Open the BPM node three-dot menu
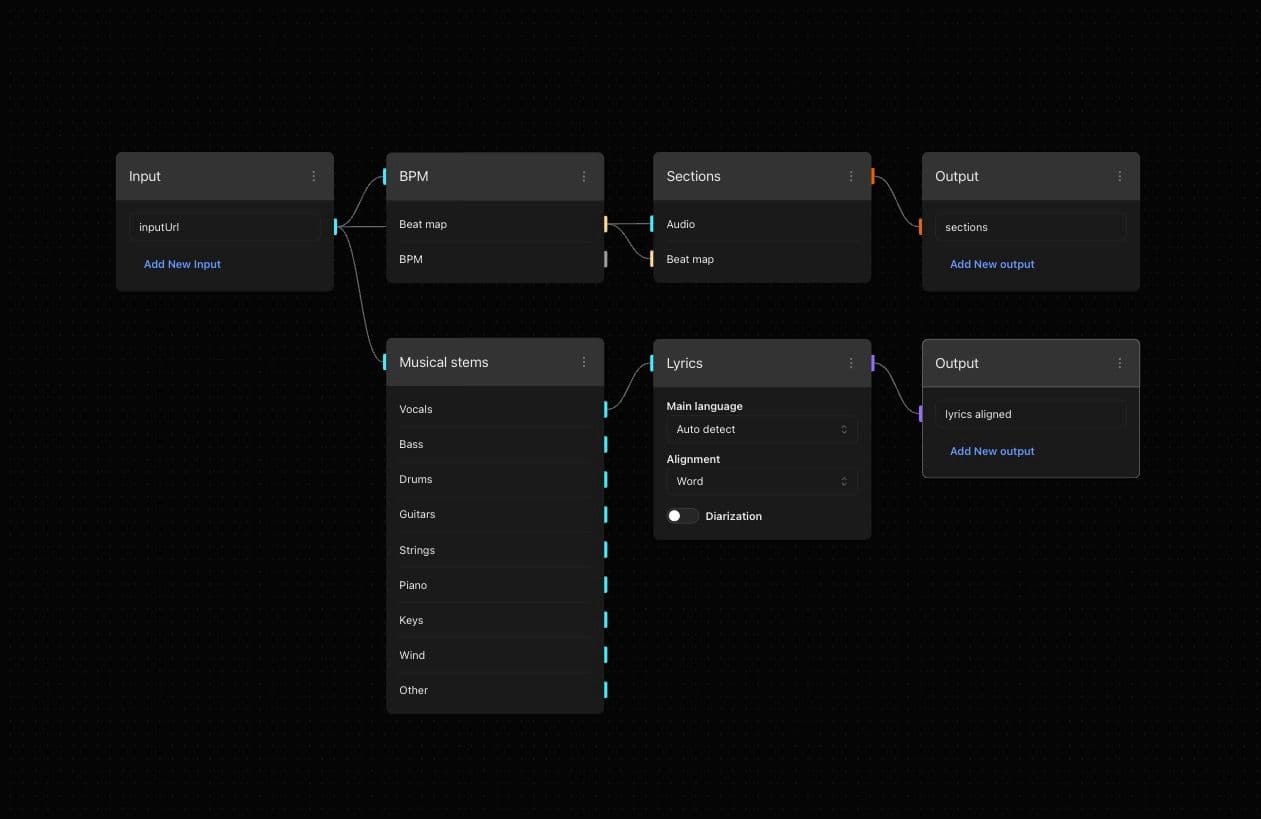Image resolution: width=1261 pixels, height=819 pixels. tap(584, 176)
